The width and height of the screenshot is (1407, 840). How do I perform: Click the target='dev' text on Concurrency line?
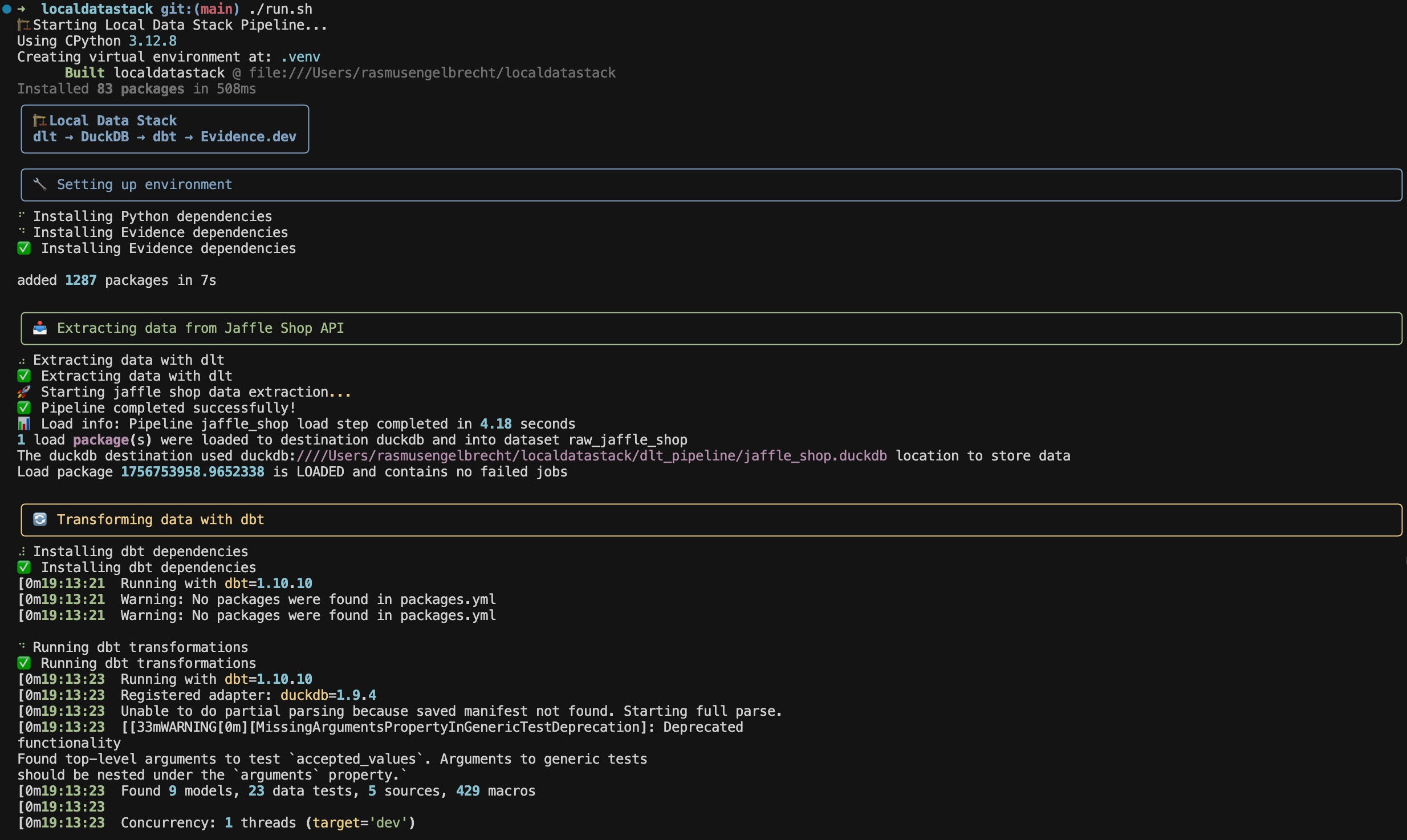(x=360, y=823)
